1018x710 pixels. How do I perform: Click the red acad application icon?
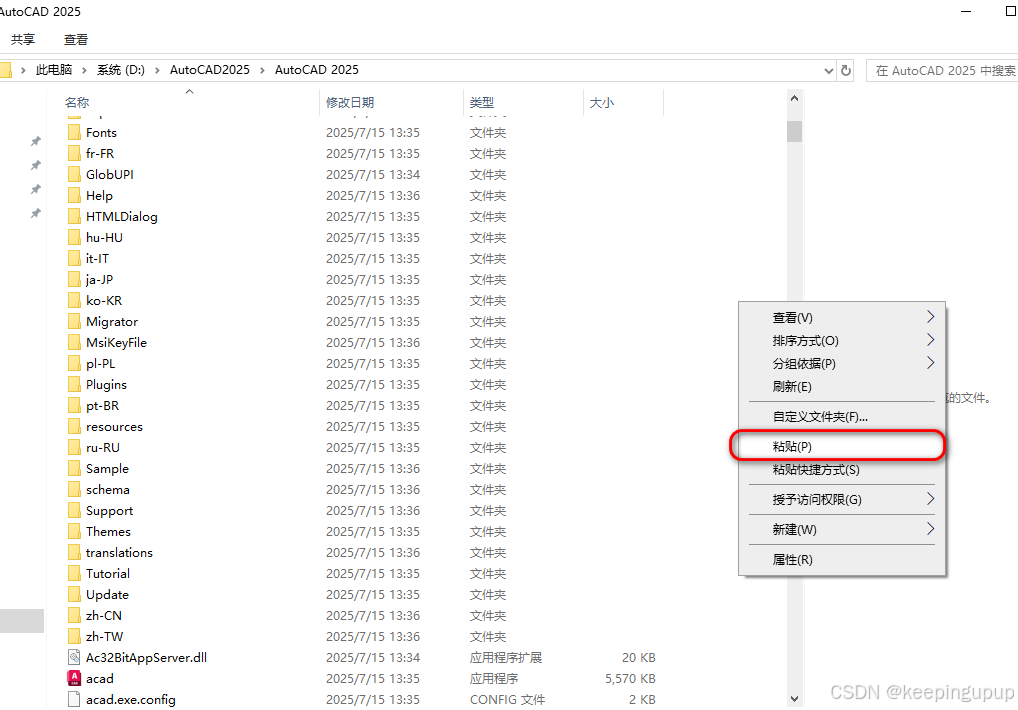point(74,678)
